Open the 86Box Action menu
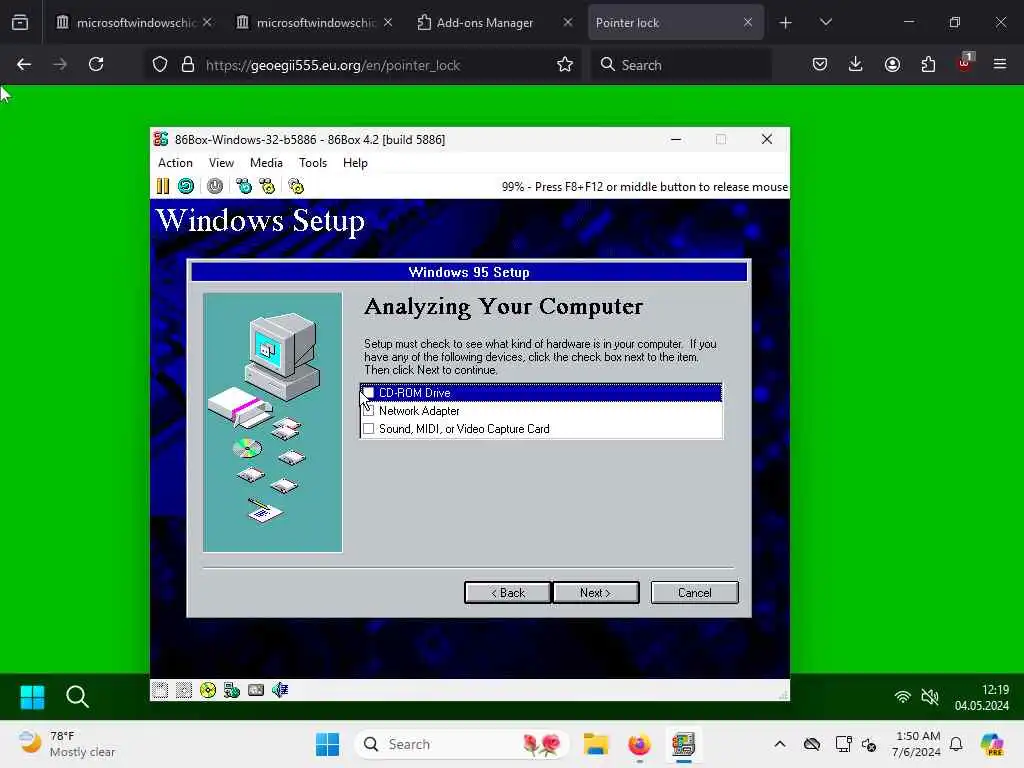 coord(175,163)
